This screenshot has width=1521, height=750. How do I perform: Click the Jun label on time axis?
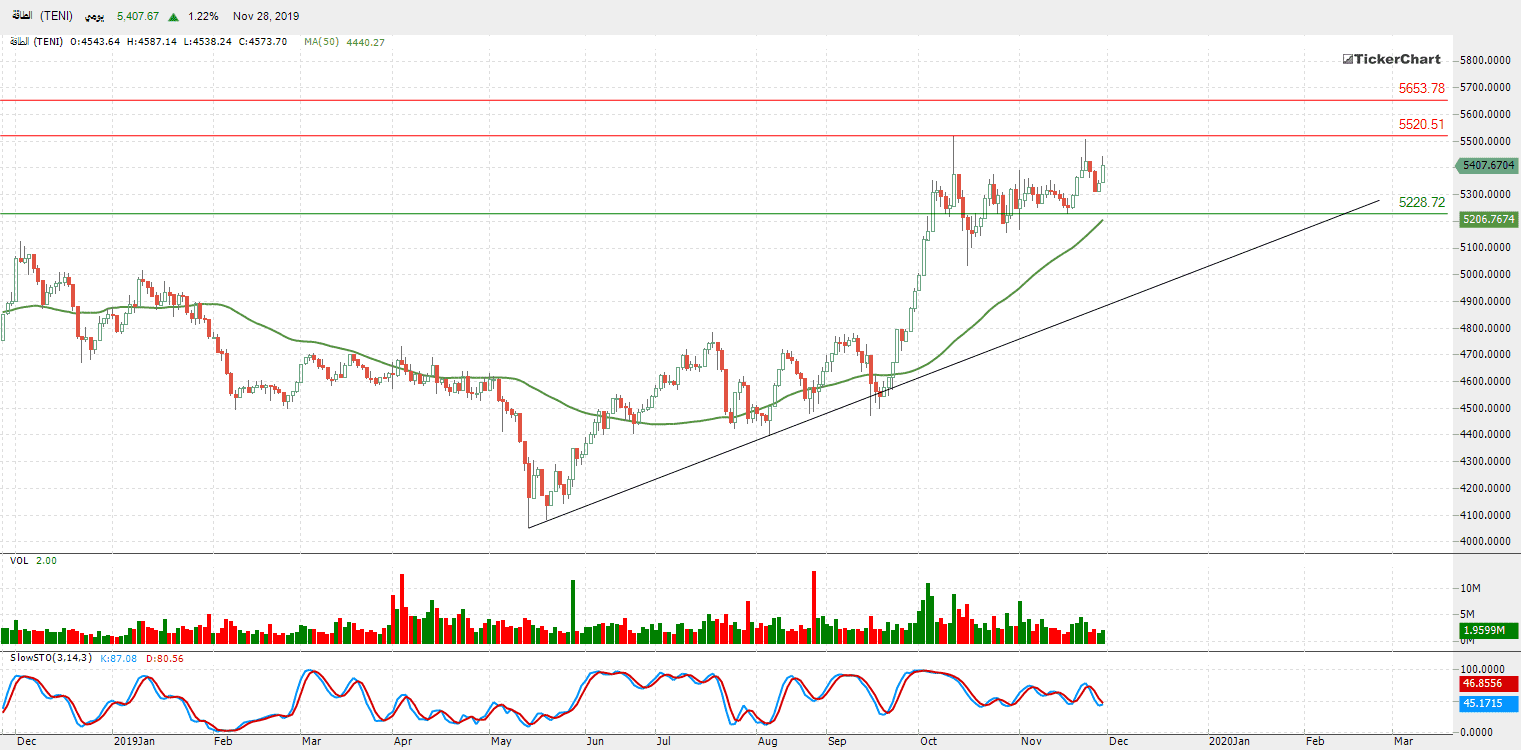(x=595, y=741)
